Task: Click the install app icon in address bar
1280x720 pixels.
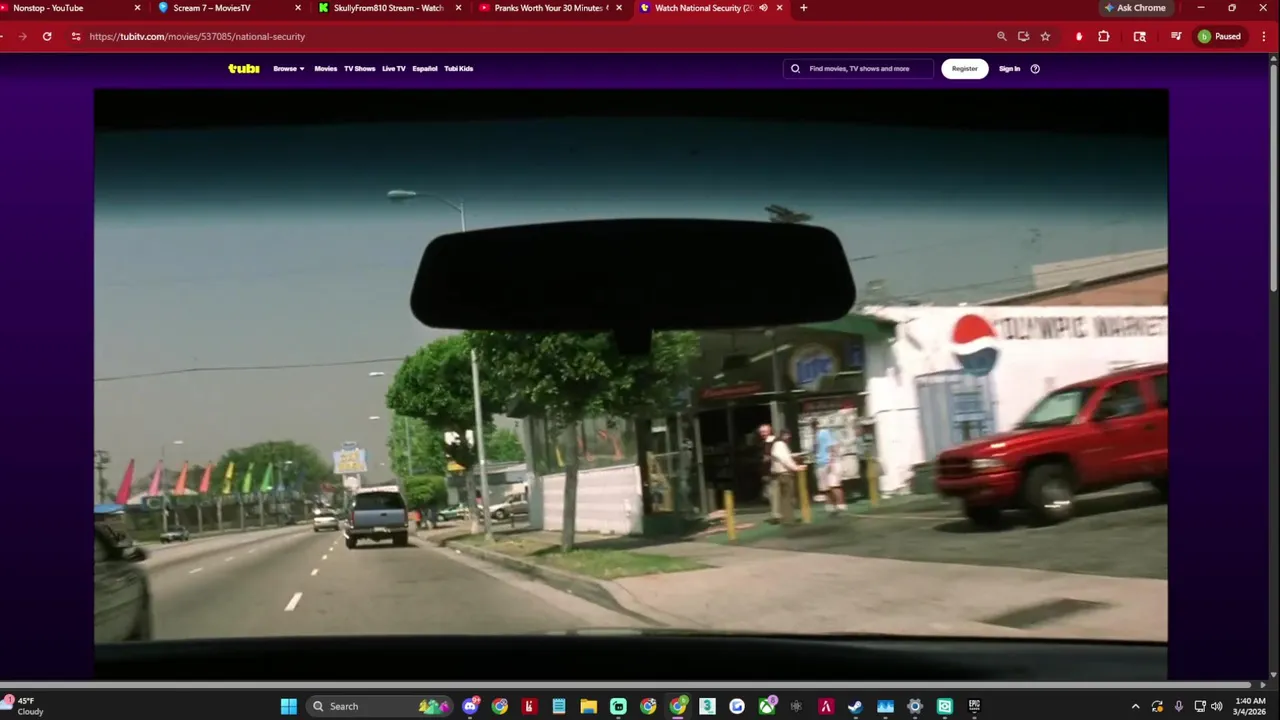Action: tap(1024, 36)
